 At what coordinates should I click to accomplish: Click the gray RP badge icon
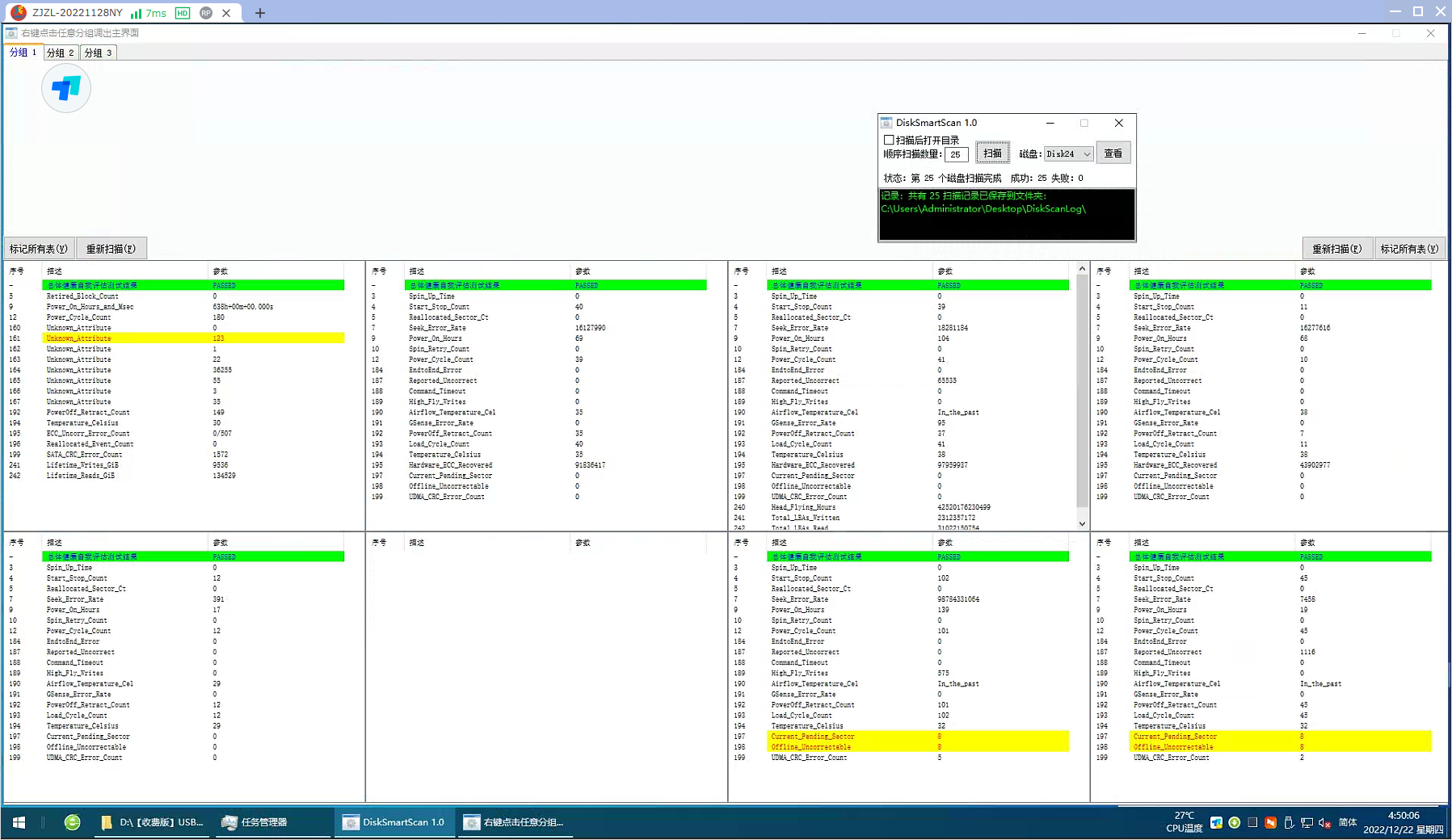pyautogui.click(x=206, y=13)
